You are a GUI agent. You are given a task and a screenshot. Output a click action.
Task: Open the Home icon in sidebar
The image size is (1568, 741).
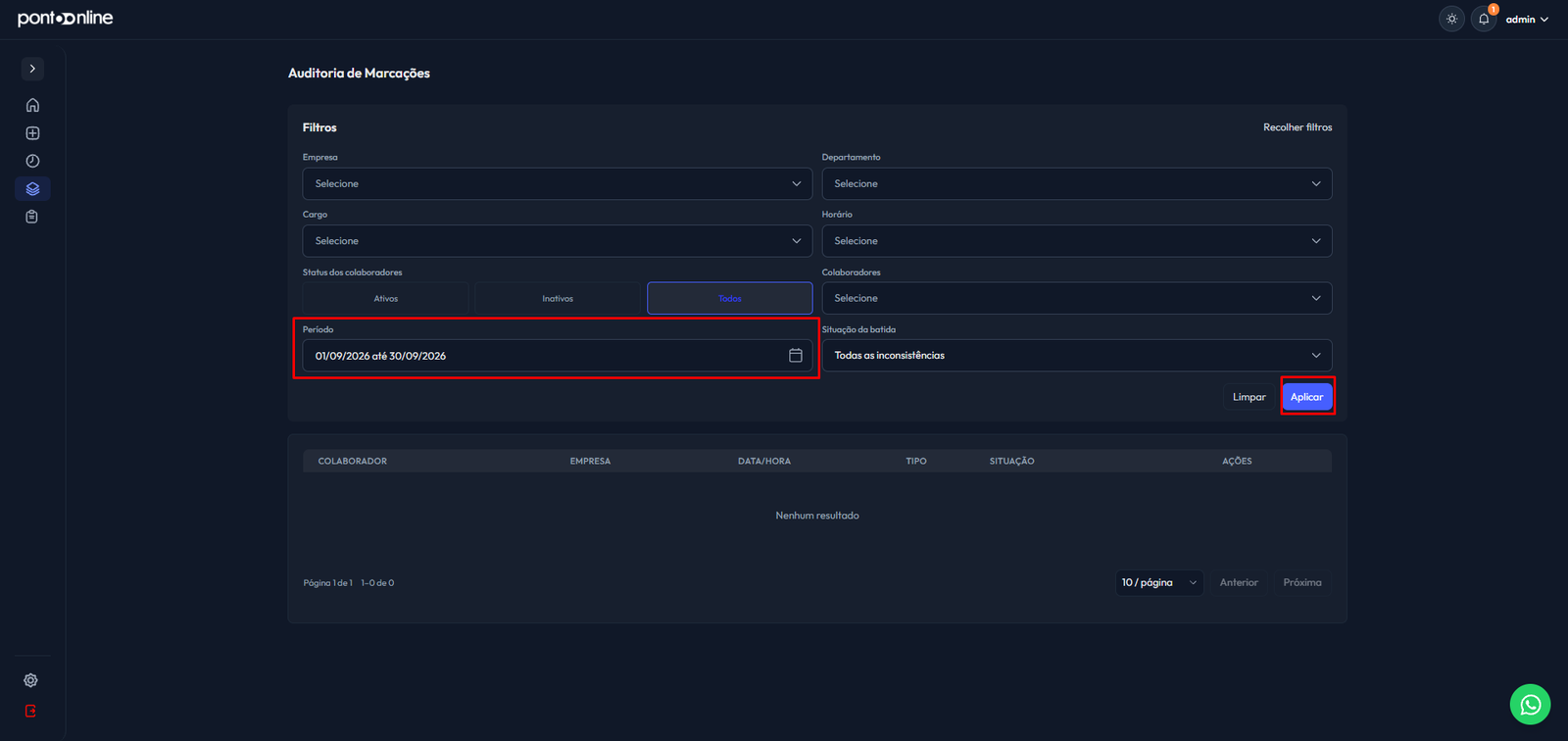(32, 105)
